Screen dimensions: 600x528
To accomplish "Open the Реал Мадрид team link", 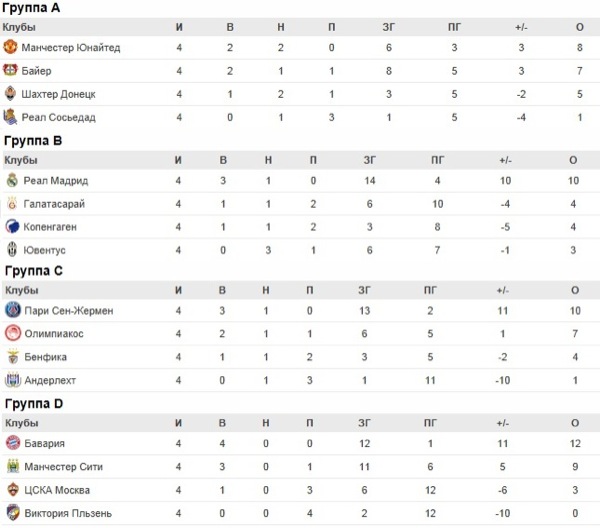I will pyautogui.click(x=56, y=181).
